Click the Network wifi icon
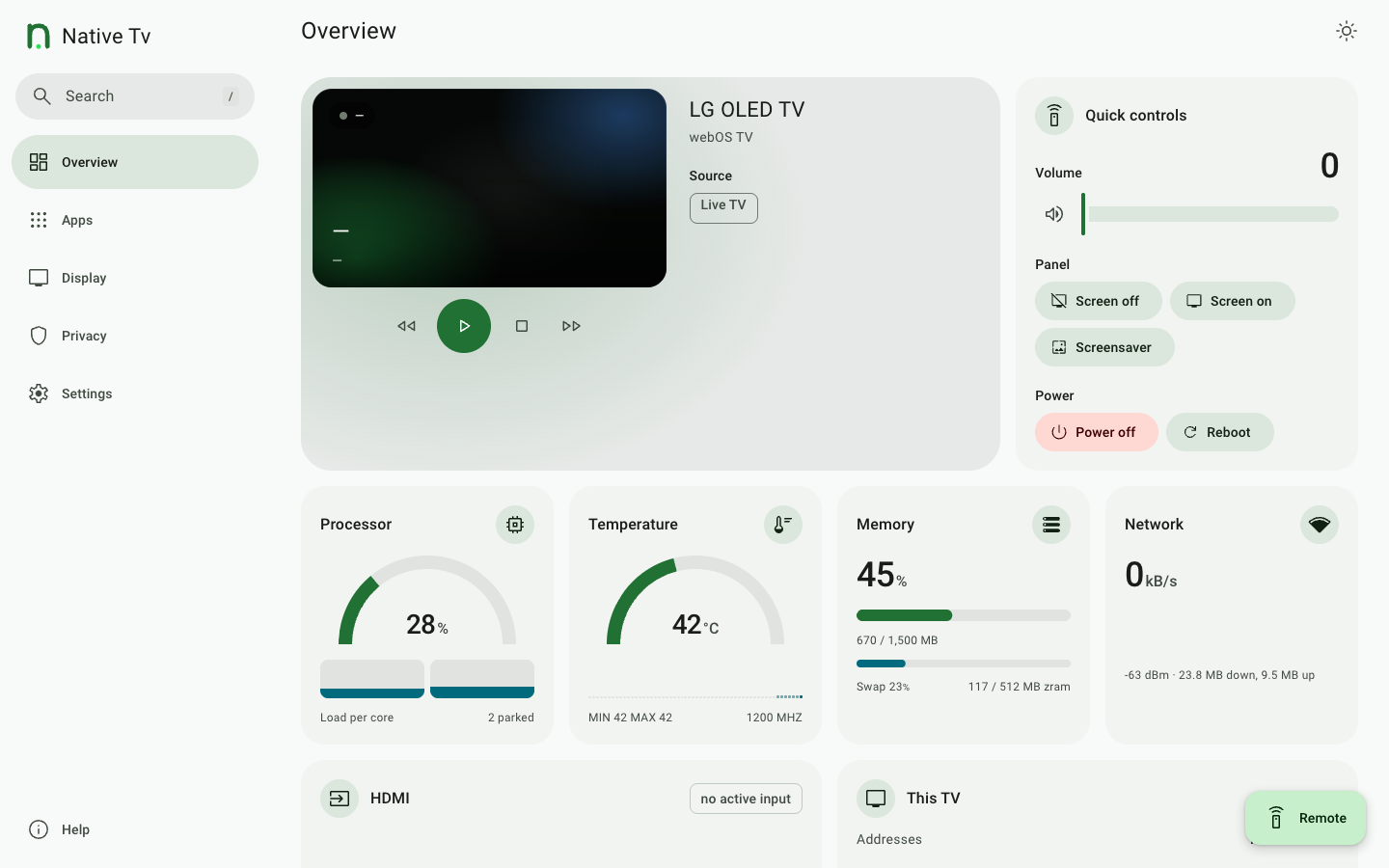 [1320, 525]
